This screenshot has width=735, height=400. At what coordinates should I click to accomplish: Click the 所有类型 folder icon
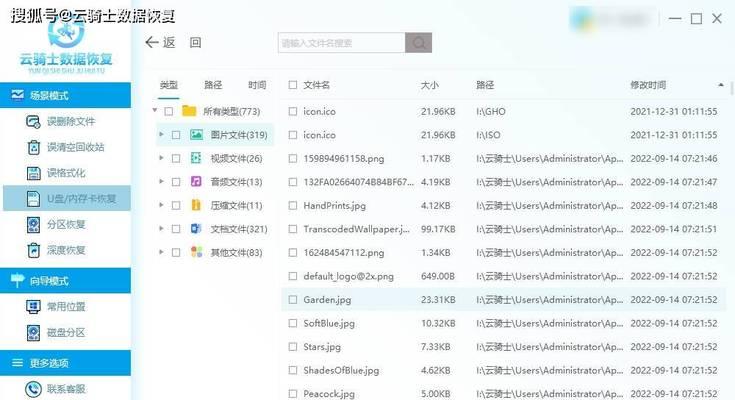(189, 111)
